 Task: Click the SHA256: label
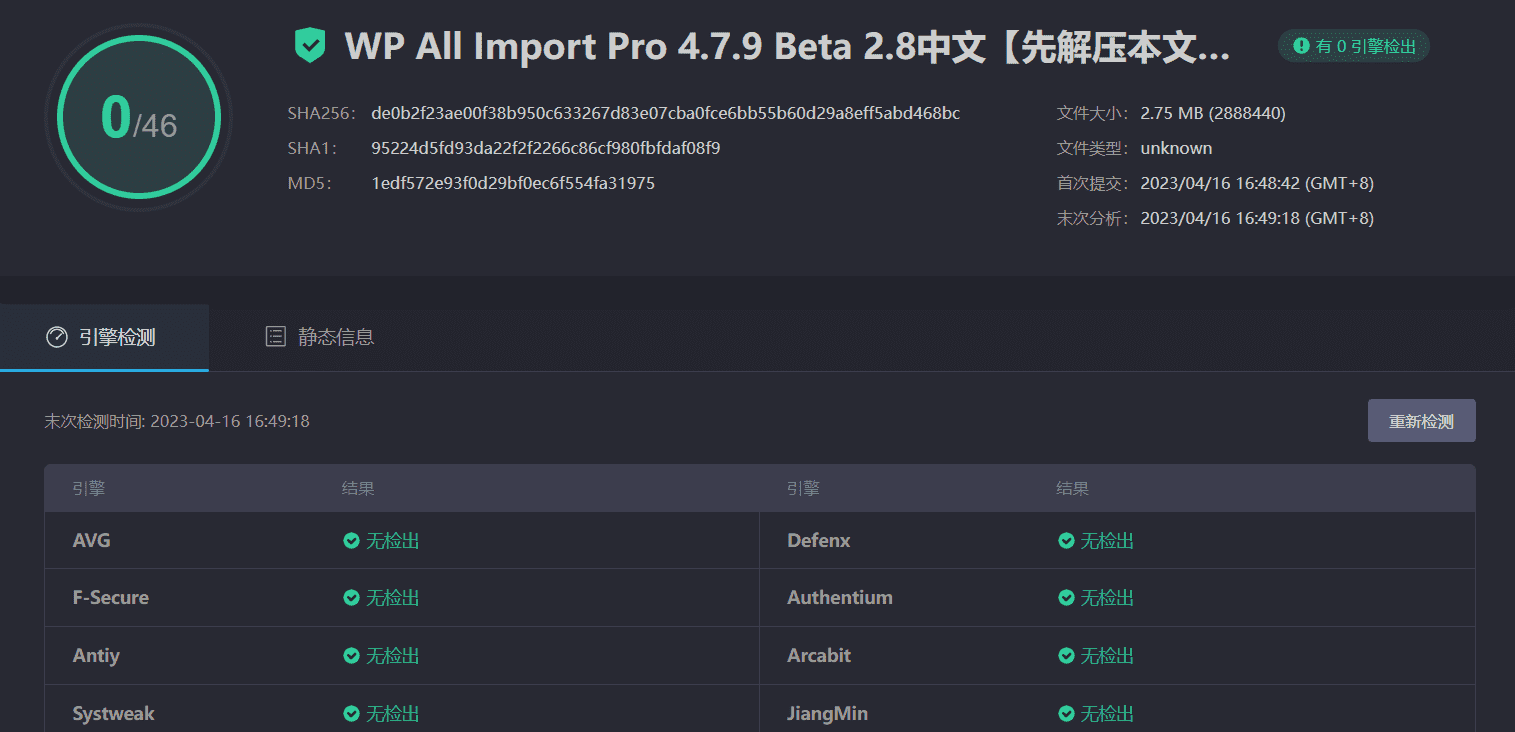(x=322, y=113)
